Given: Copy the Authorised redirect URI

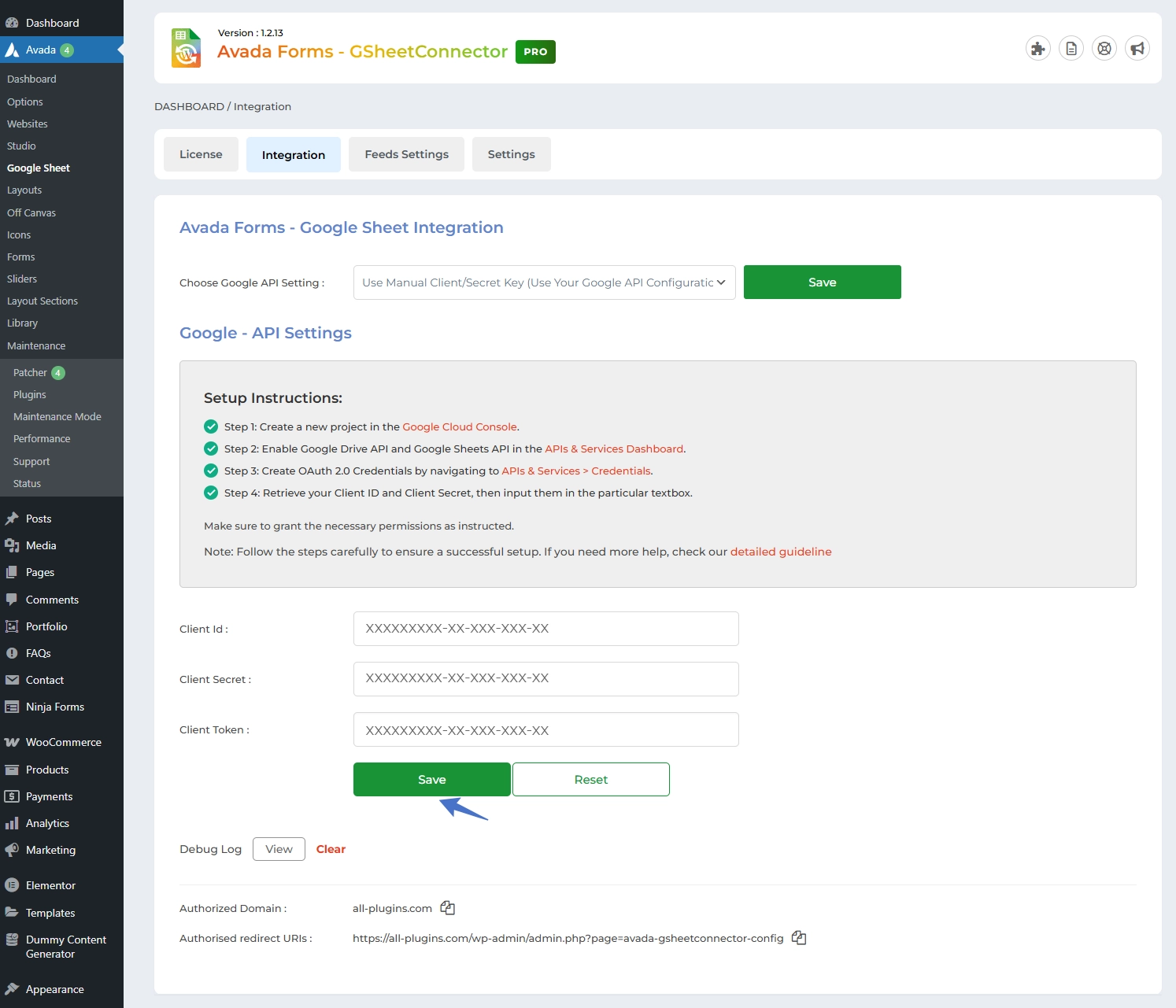Looking at the screenshot, I should point(799,938).
